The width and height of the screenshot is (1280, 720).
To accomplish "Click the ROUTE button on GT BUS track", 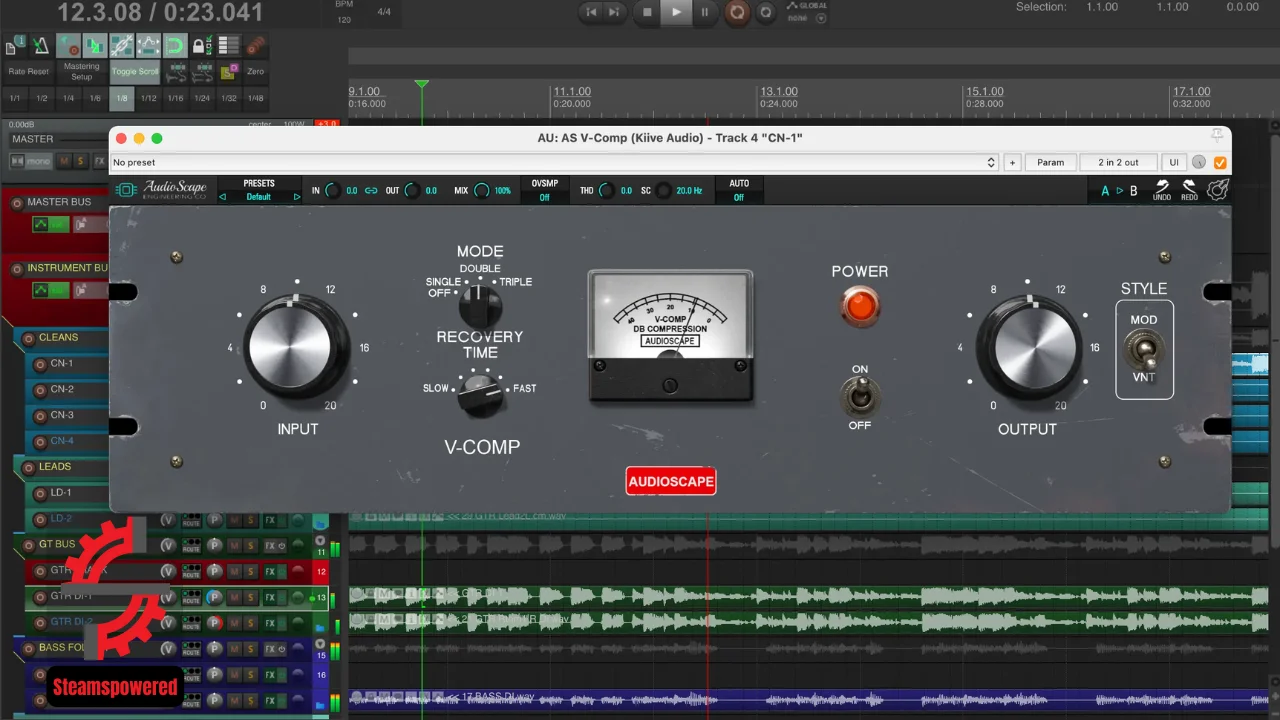I will point(191,545).
